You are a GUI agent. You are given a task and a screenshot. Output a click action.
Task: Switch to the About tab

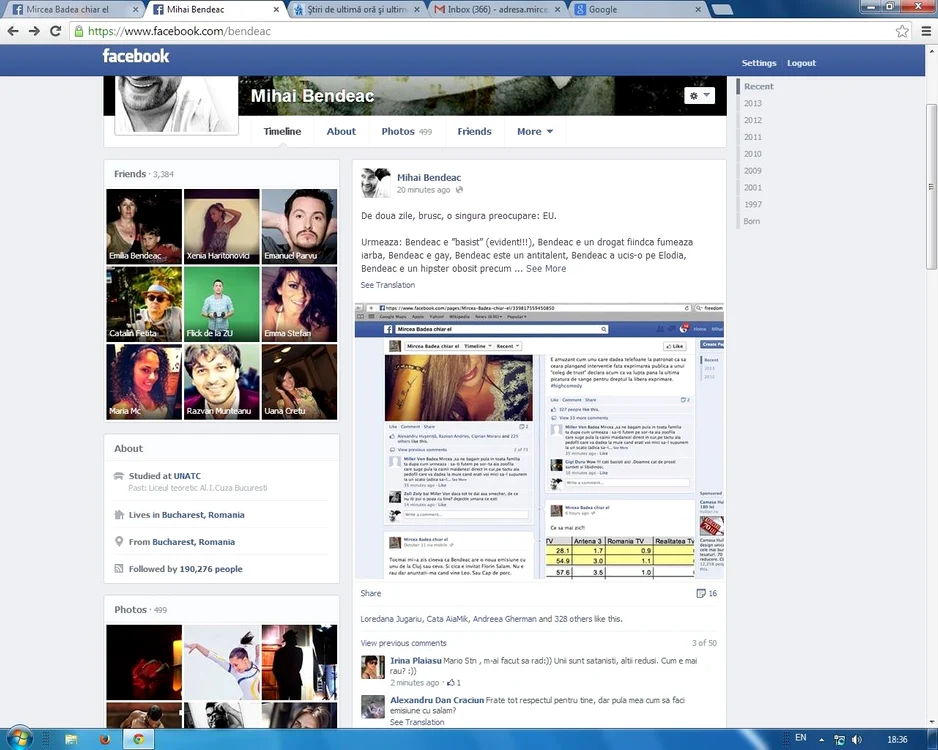[x=341, y=132]
